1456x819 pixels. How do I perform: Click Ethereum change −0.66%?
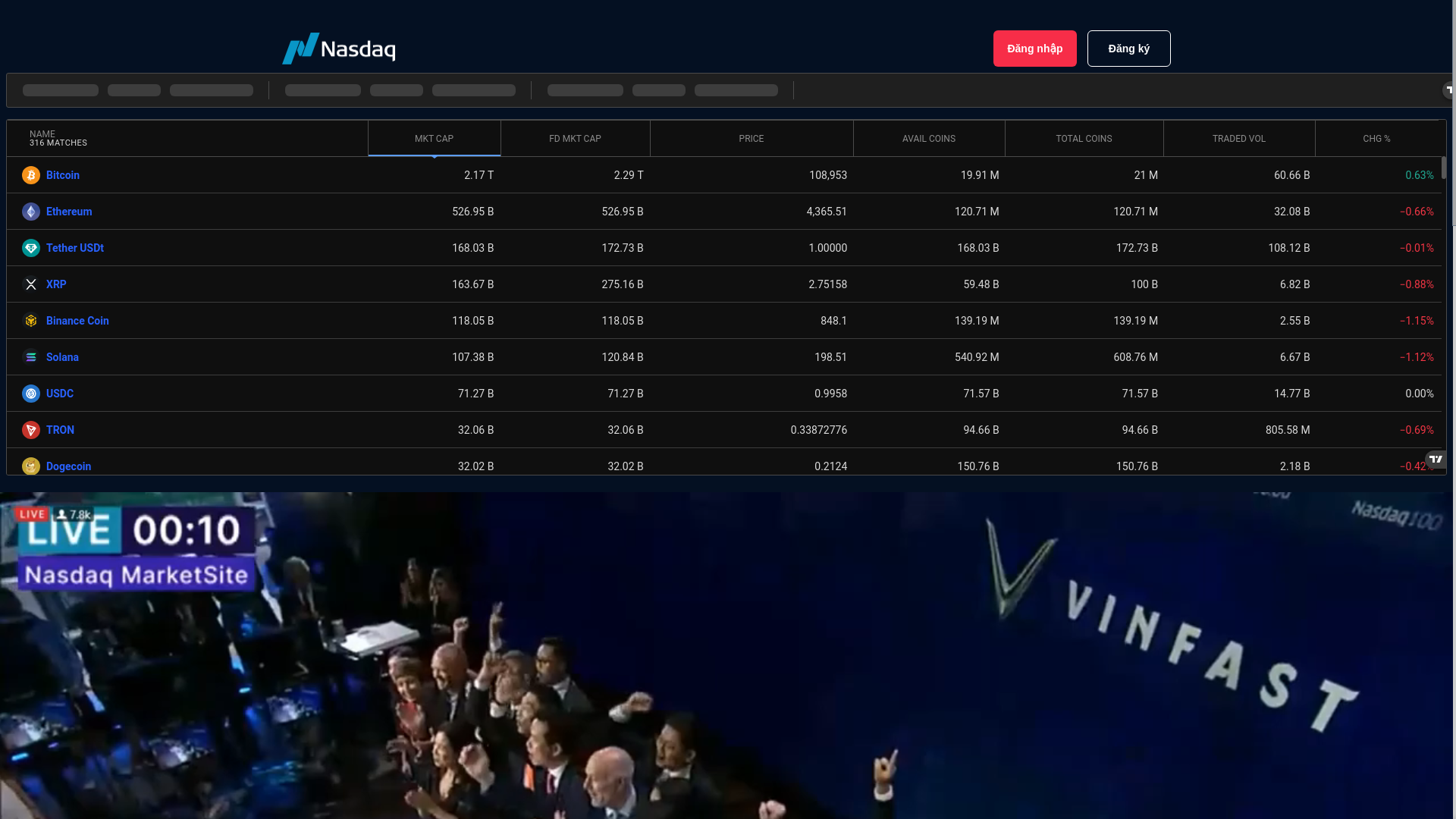[x=1417, y=212]
